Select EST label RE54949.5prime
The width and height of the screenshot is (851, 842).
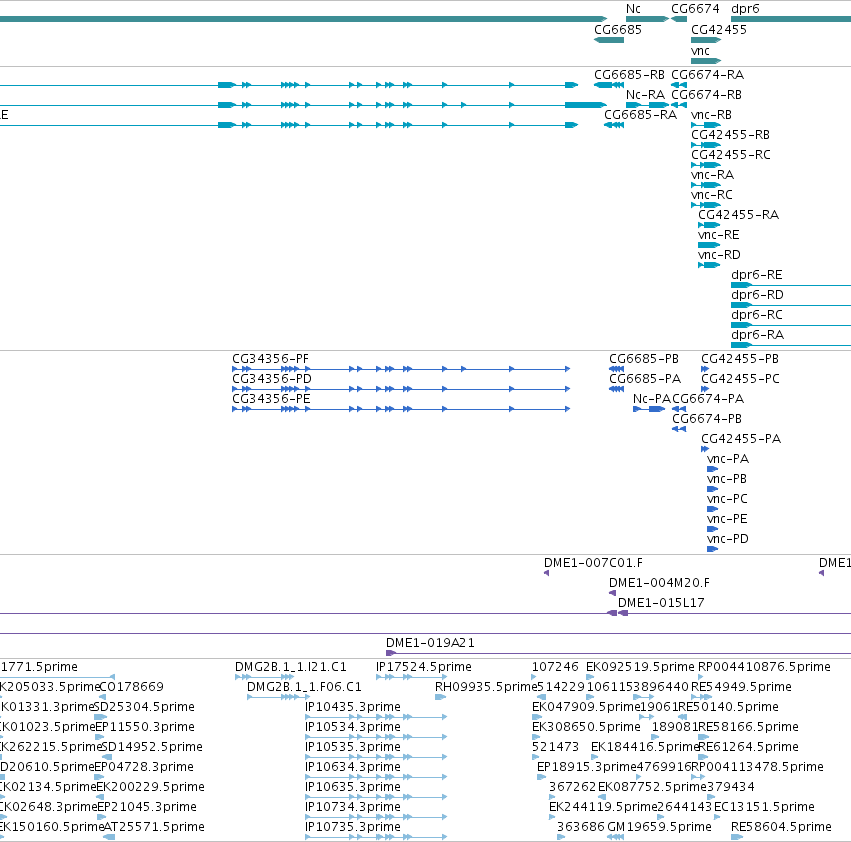(741, 687)
